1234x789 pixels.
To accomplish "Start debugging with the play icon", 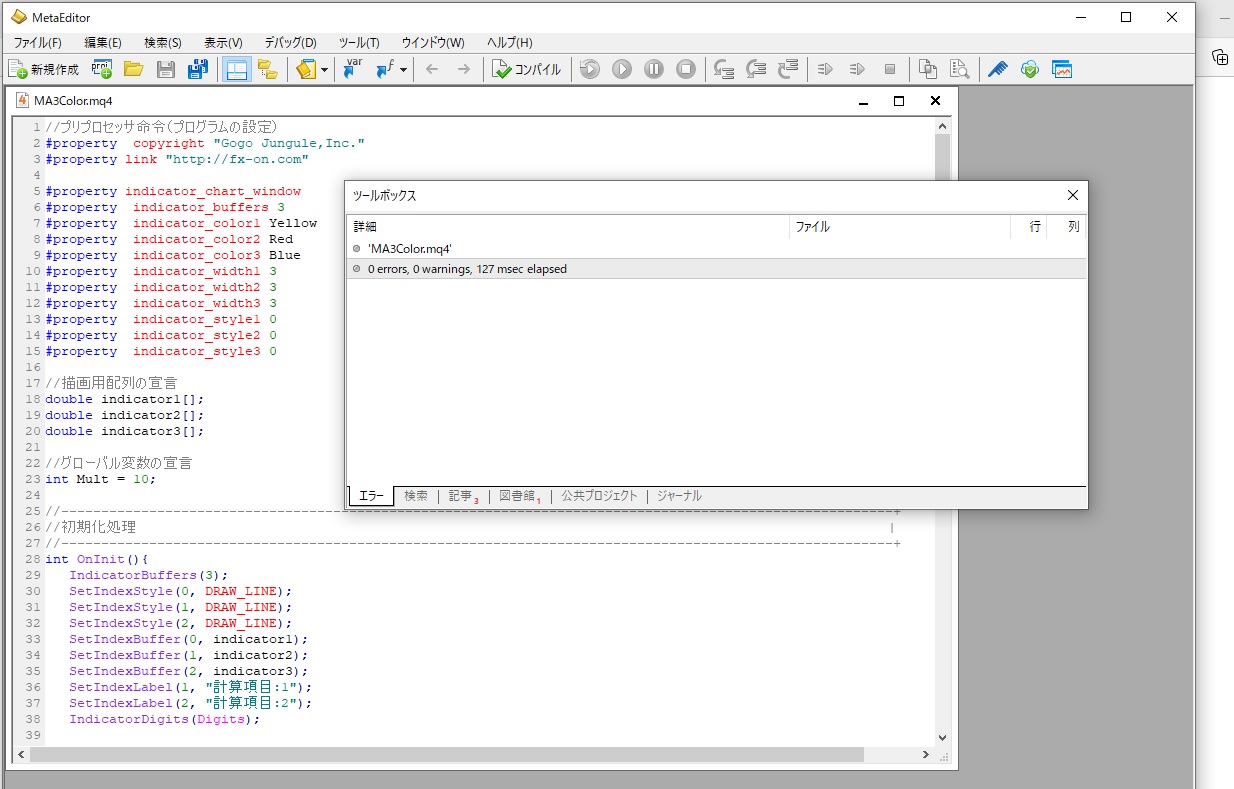I will click(622, 69).
